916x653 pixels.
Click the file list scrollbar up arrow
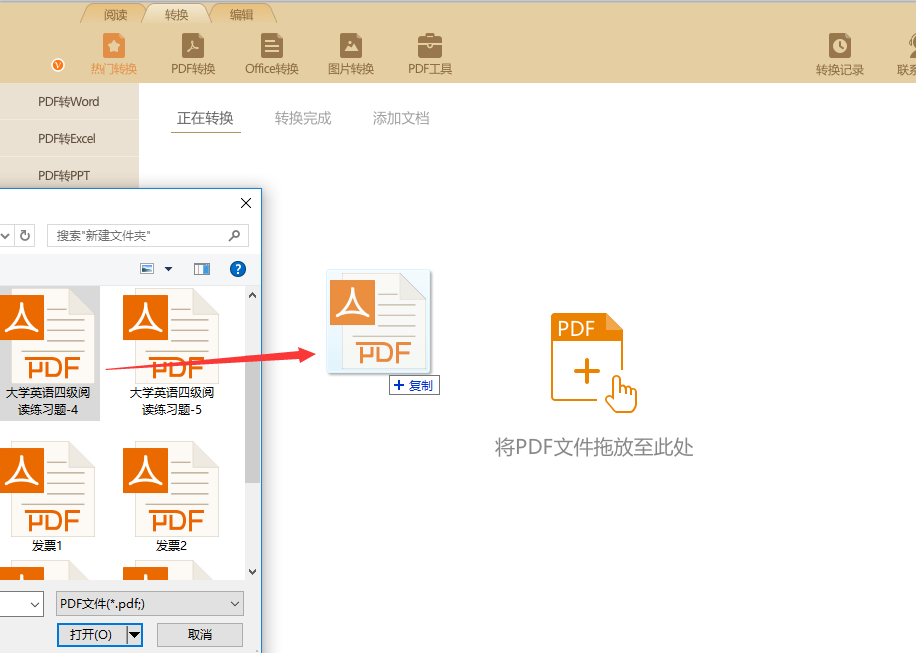(252, 295)
